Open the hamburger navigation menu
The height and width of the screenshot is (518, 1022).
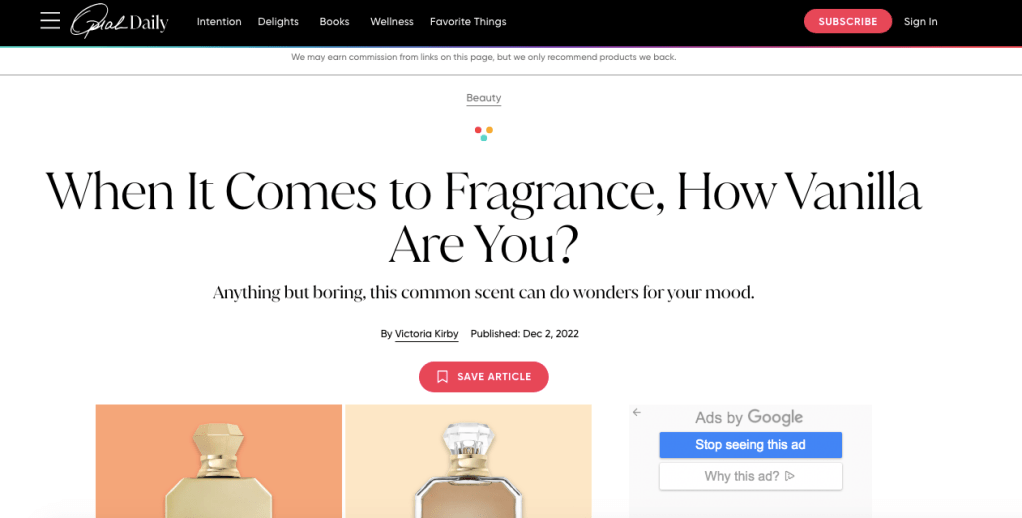[x=50, y=21]
